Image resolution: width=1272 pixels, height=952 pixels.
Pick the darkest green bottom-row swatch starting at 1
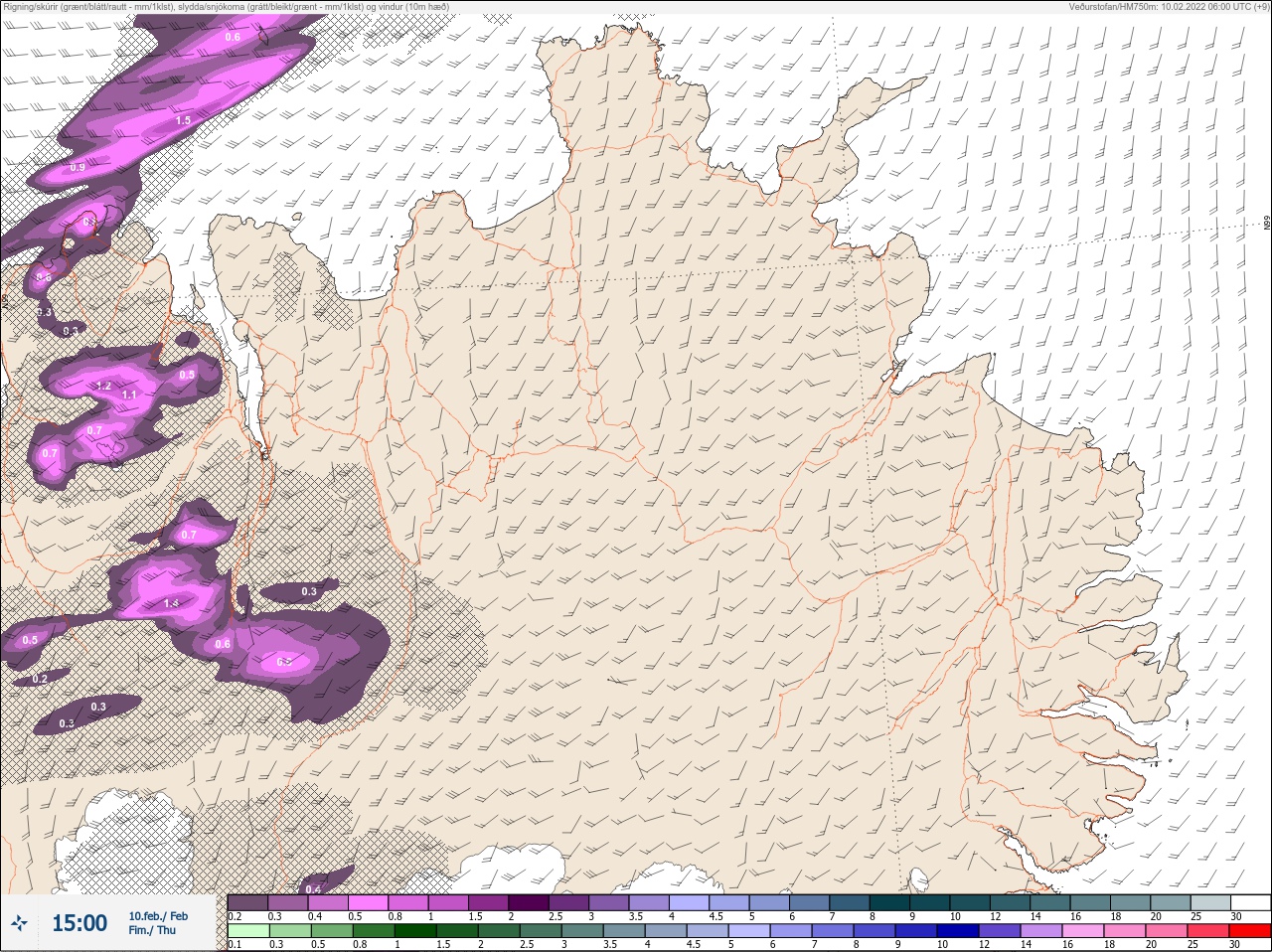coord(414,931)
